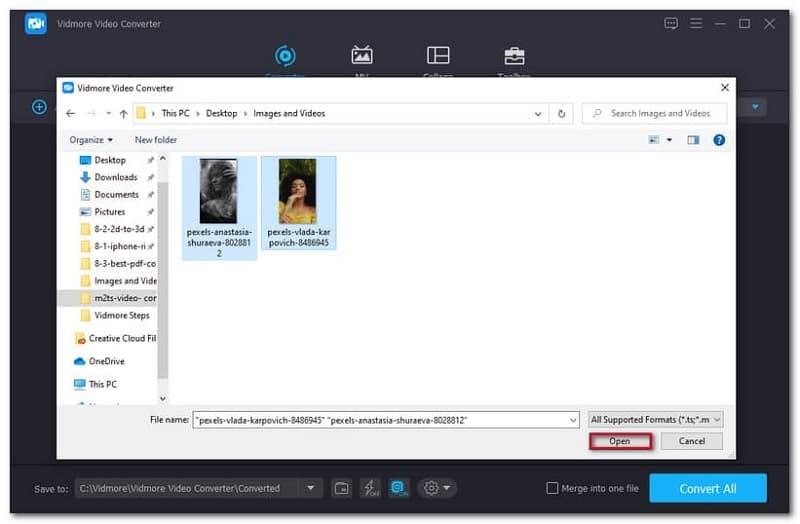Go up one folder level
This screenshot has width=800, height=524.
(123, 114)
